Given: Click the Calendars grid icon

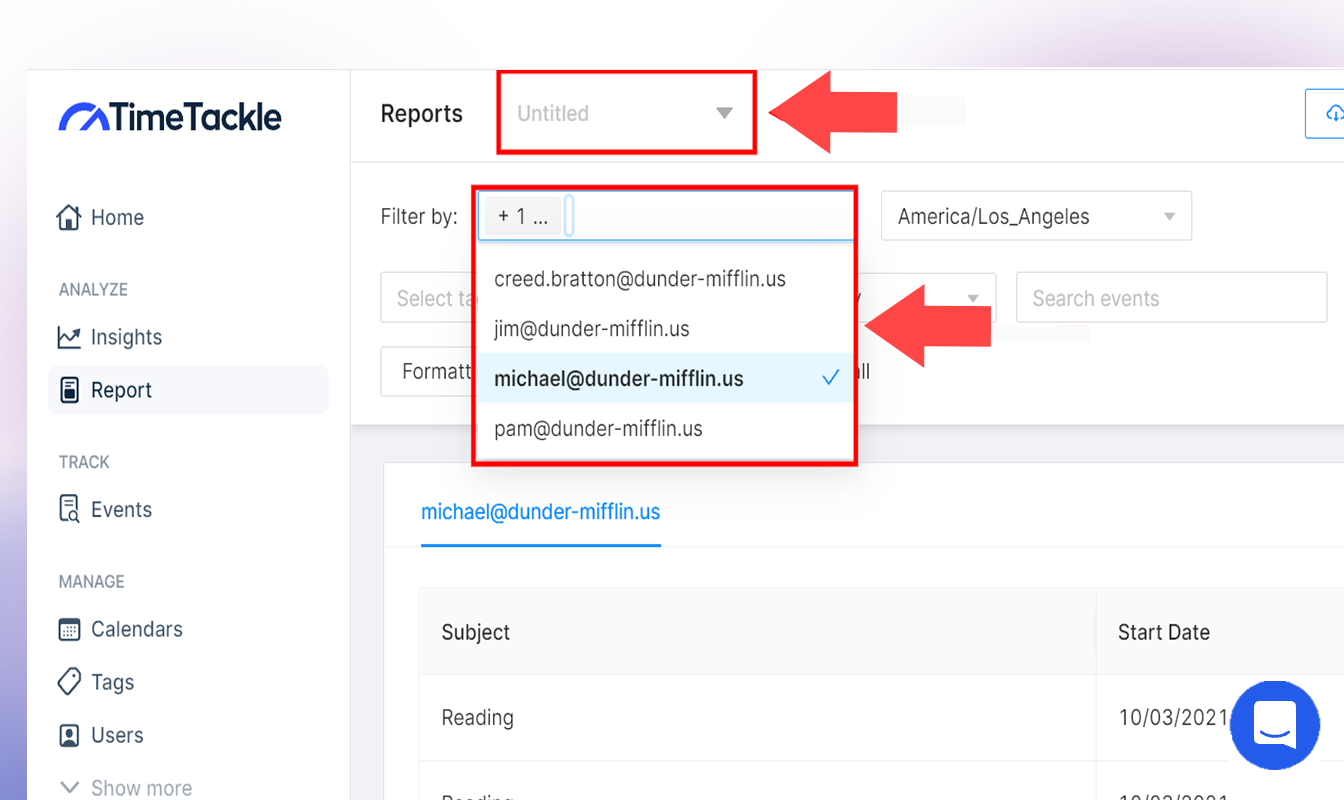Looking at the screenshot, I should coord(69,629).
